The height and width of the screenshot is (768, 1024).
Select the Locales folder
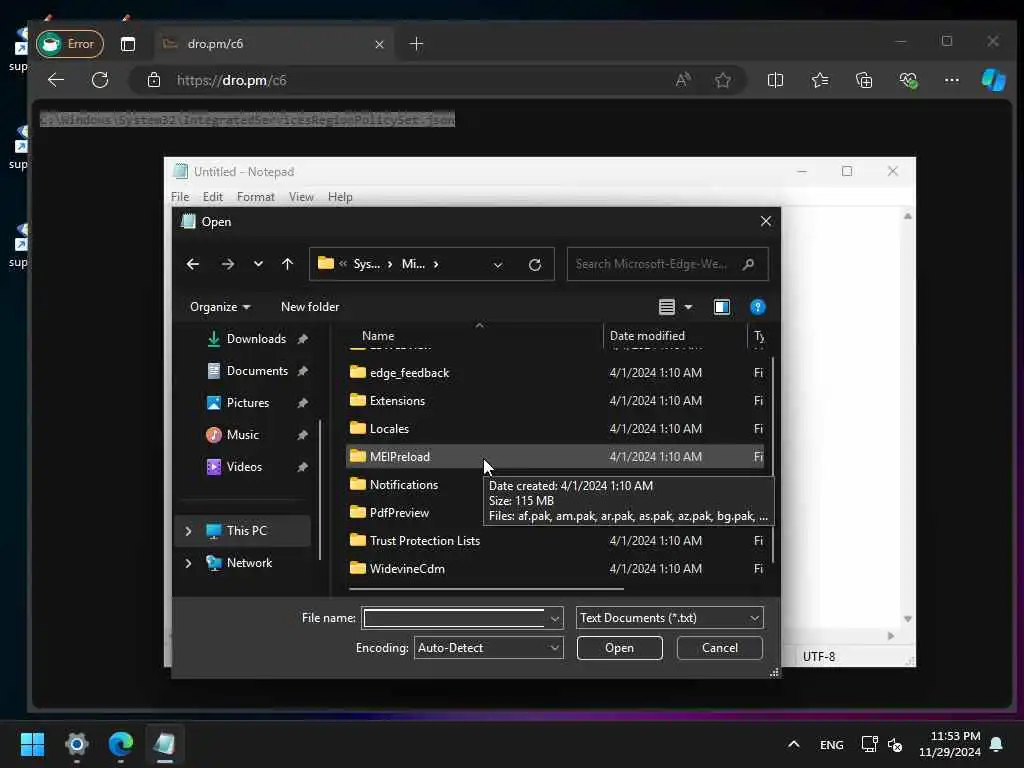pos(555,429)
